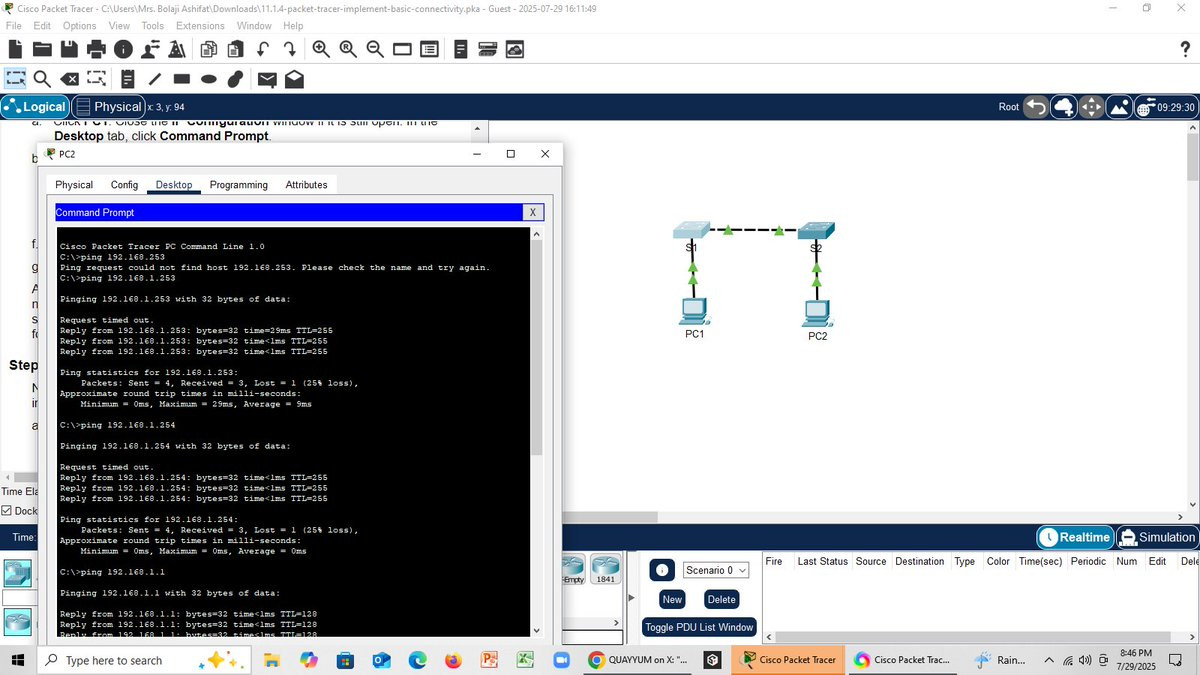
Task: Create a new file with New icon
Action: (16, 49)
